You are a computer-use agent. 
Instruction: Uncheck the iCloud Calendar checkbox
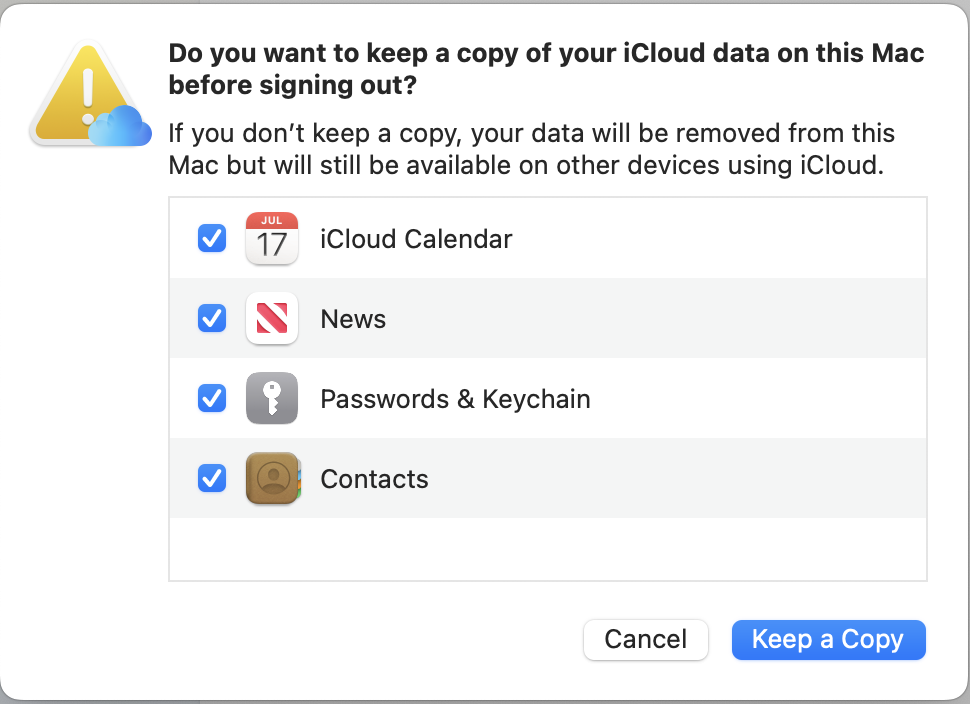tap(212, 239)
